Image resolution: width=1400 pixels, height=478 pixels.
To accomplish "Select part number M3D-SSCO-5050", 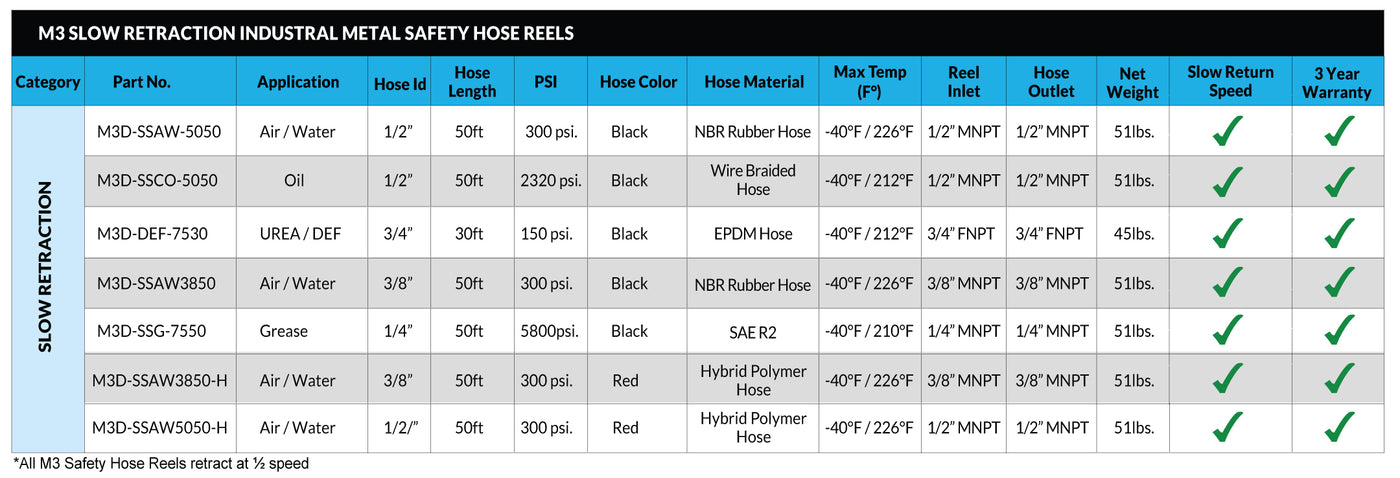I will [x=158, y=181].
